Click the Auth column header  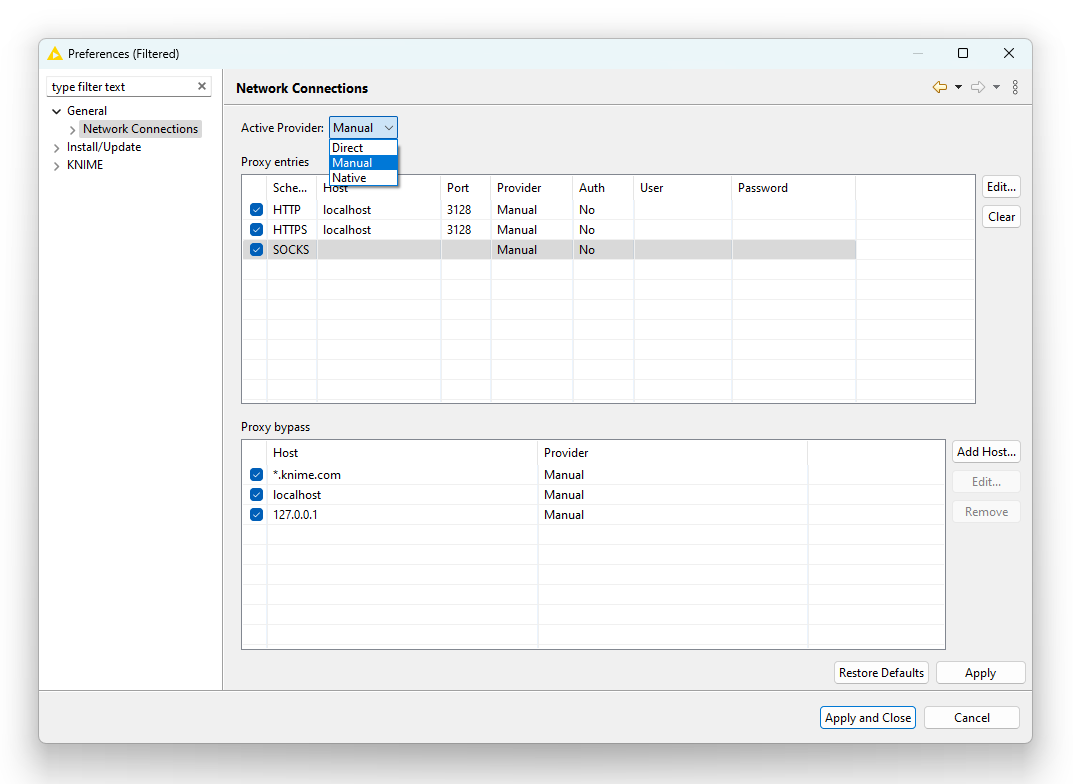[603, 187]
